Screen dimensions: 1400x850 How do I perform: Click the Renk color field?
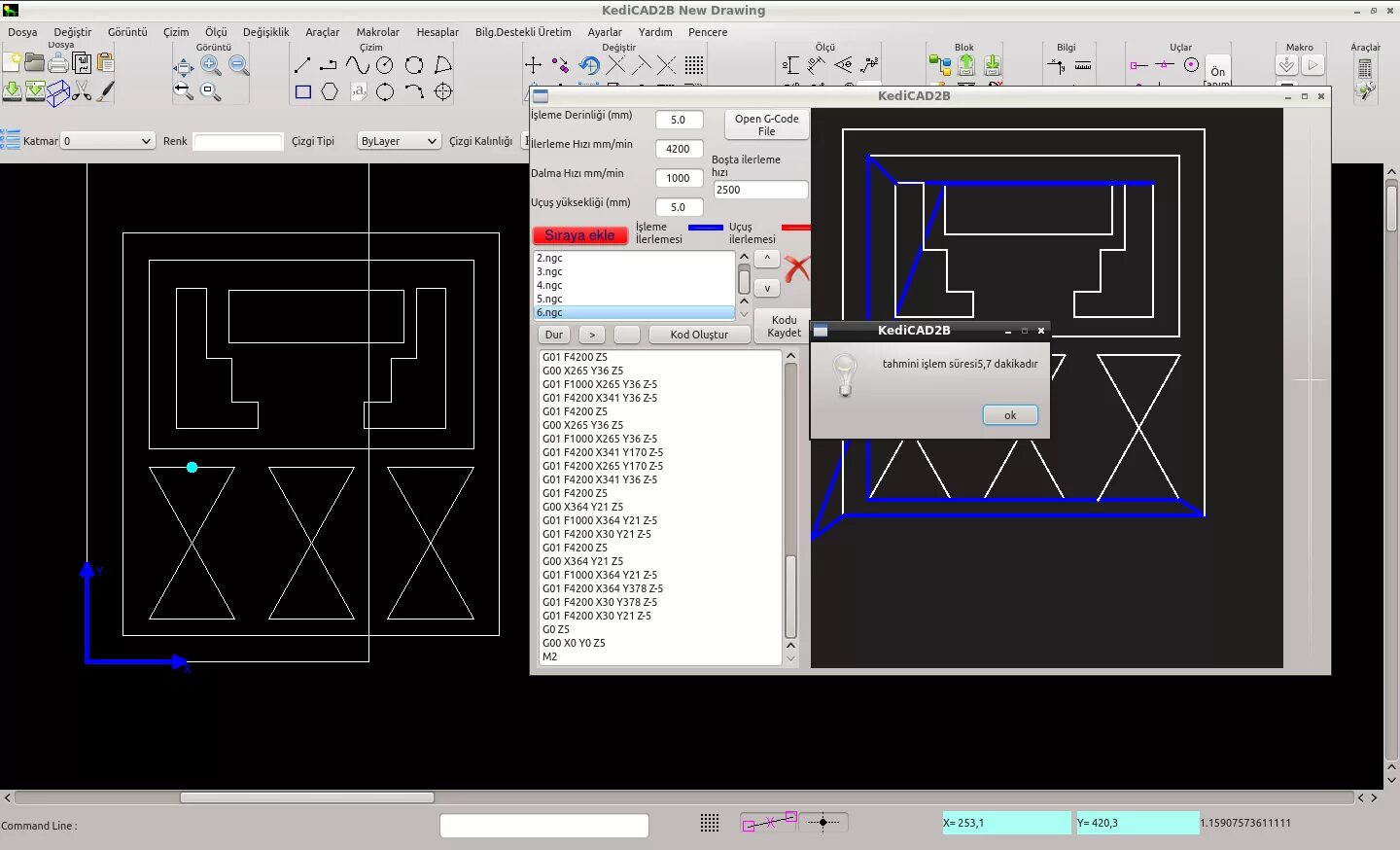tap(238, 142)
